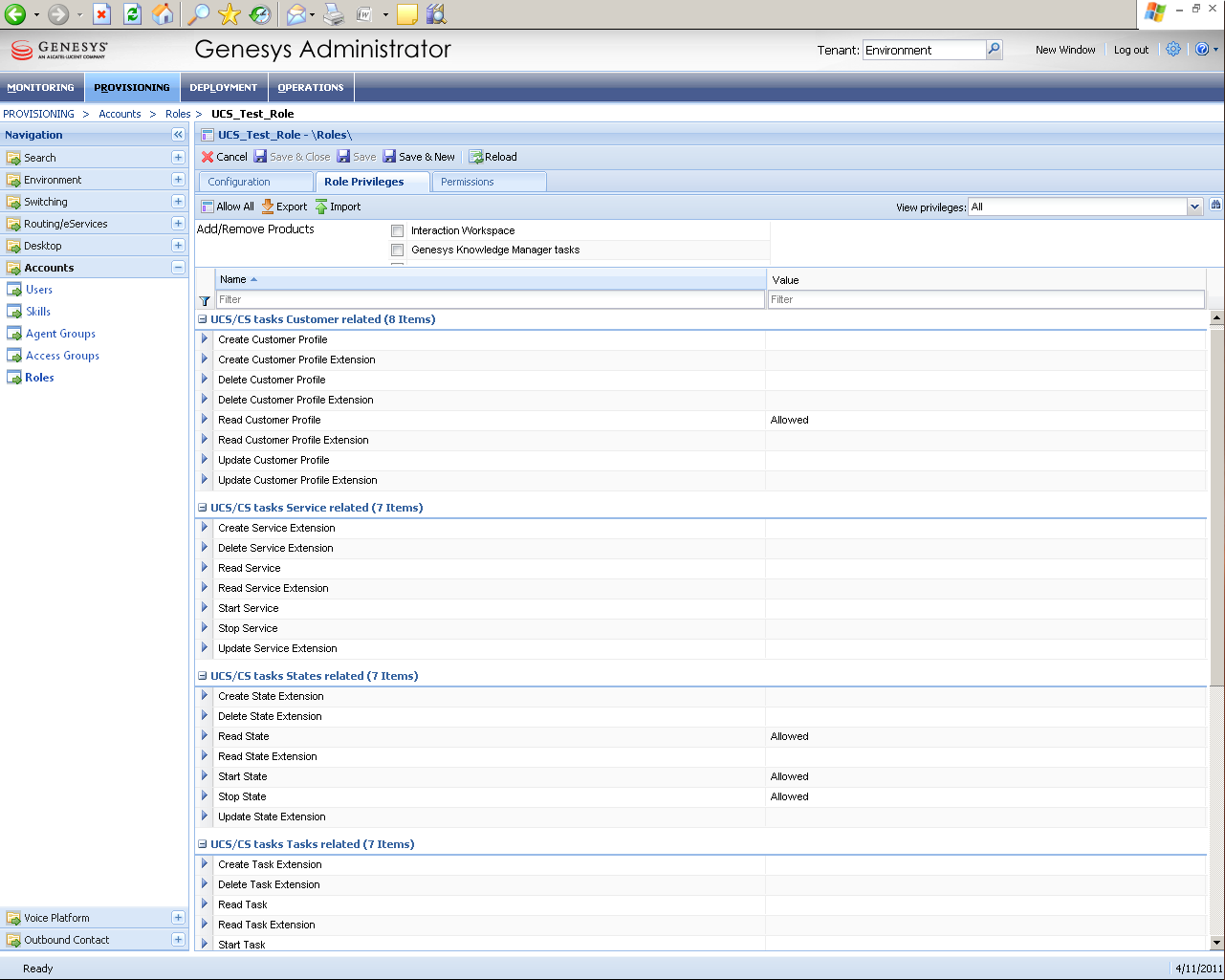The image size is (1225, 980).
Task: Expand the Environment navigation section
Action: 178,180
